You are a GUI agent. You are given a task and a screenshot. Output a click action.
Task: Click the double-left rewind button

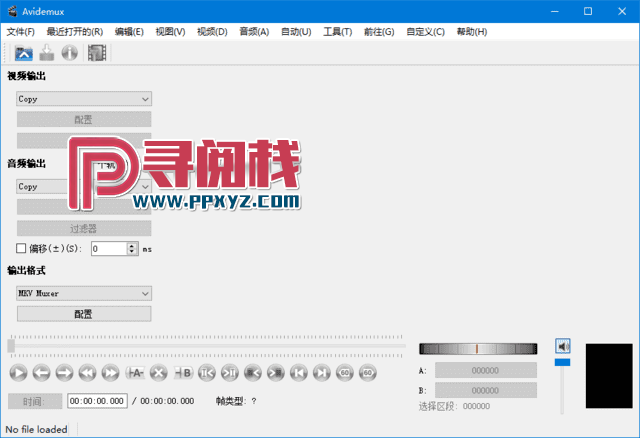[87, 373]
